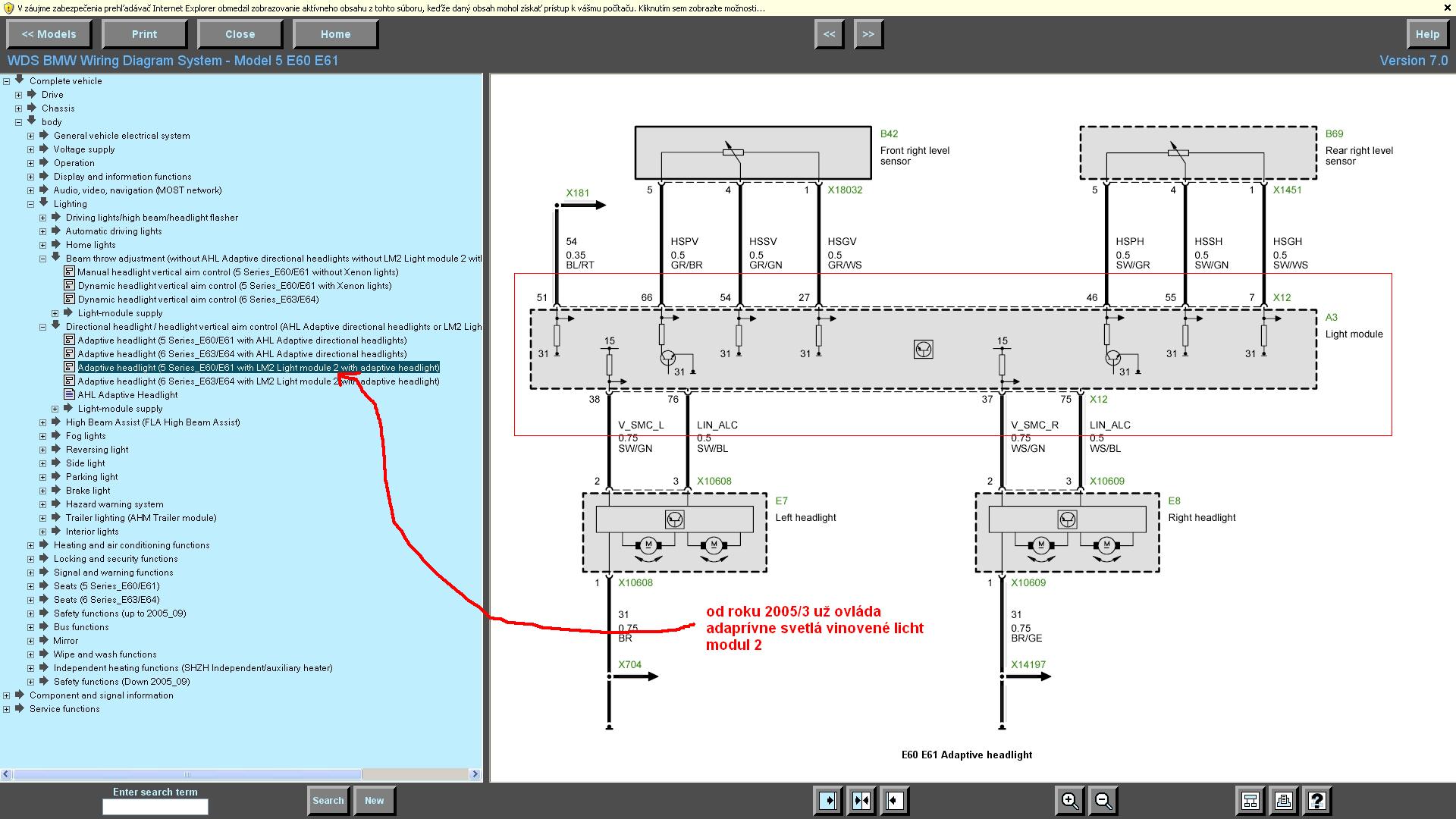
Task: Click the split view panel icon
Action: point(861,800)
